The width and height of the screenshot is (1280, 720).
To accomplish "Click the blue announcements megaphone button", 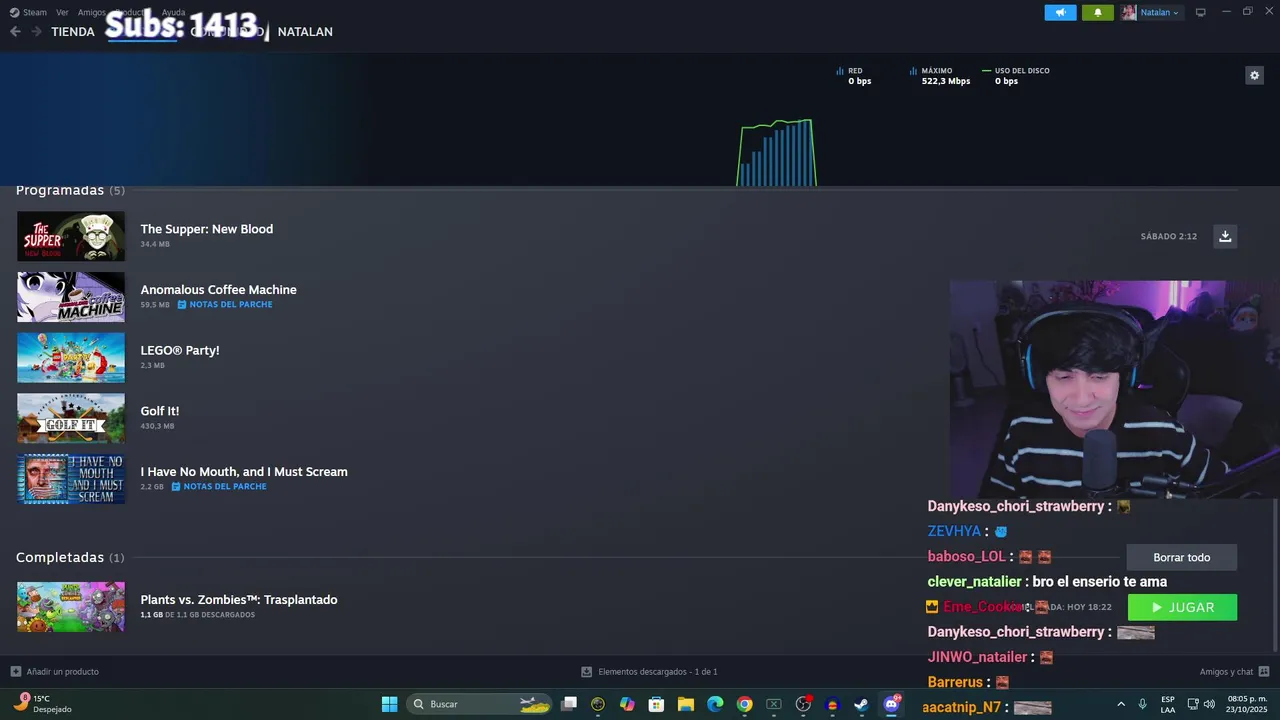I will (1060, 12).
